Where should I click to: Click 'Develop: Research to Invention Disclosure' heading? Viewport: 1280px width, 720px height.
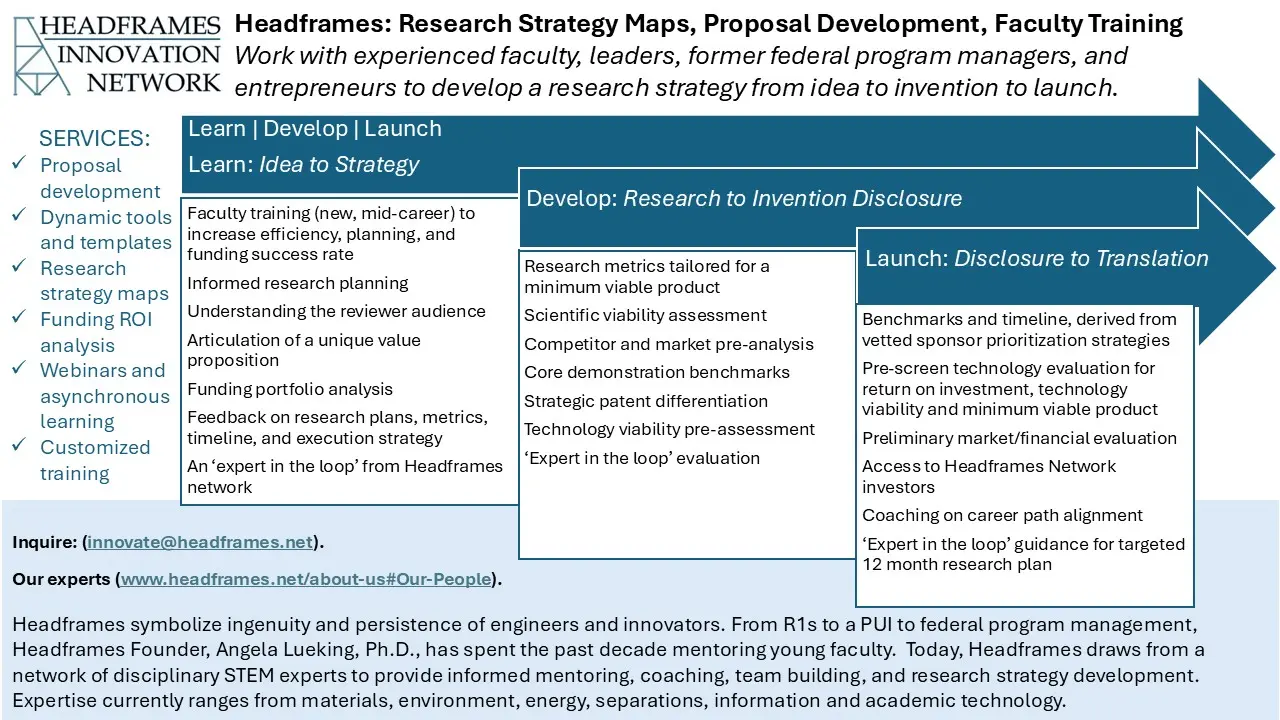pyautogui.click(x=744, y=199)
